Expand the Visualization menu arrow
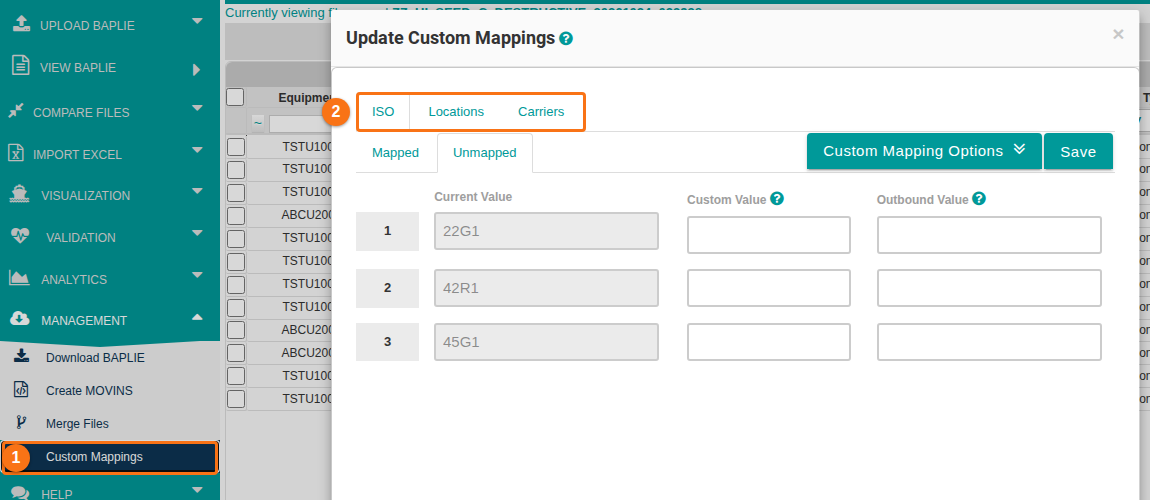 tap(197, 191)
